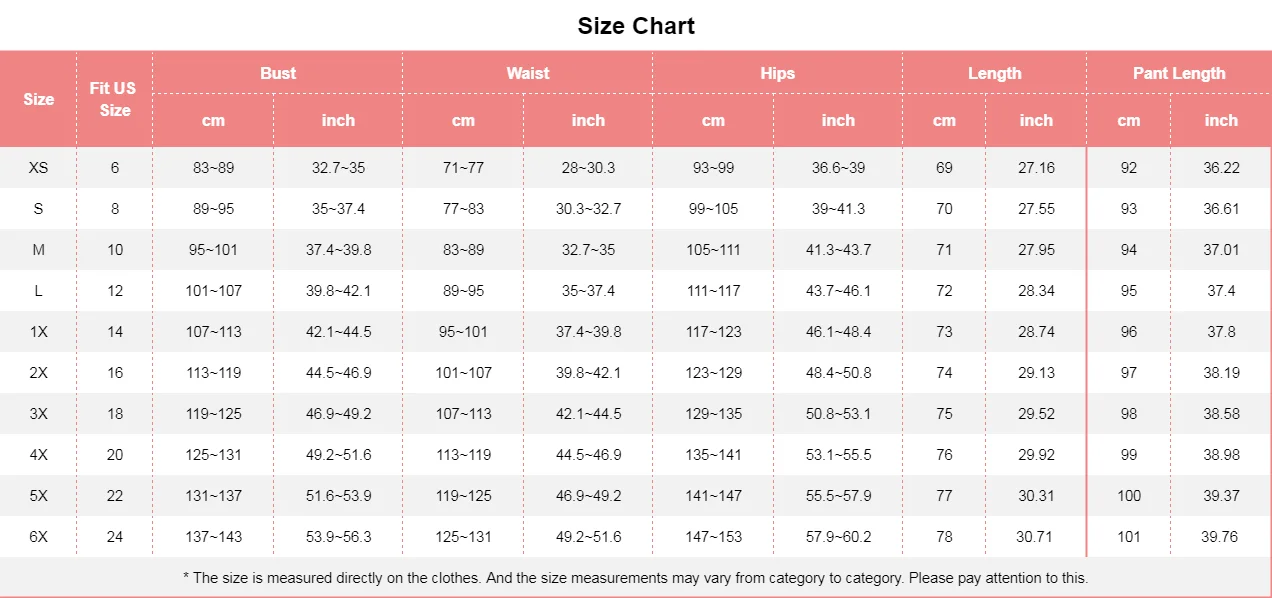1272x598 pixels.
Task: Select the 6X size row label
Action: pyautogui.click(x=38, y=537)
